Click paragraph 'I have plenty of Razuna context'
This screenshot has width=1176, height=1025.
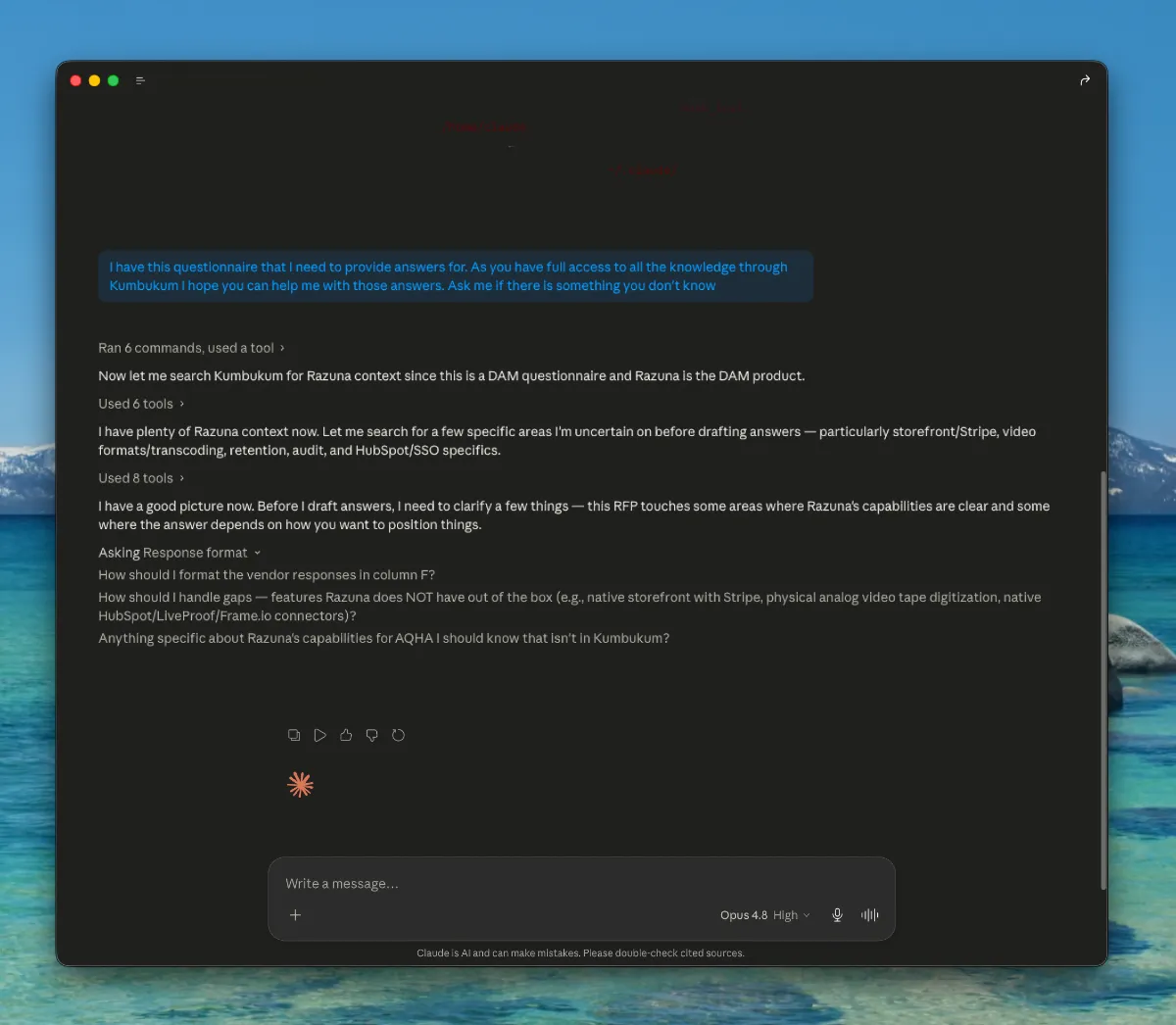point(566,441)
